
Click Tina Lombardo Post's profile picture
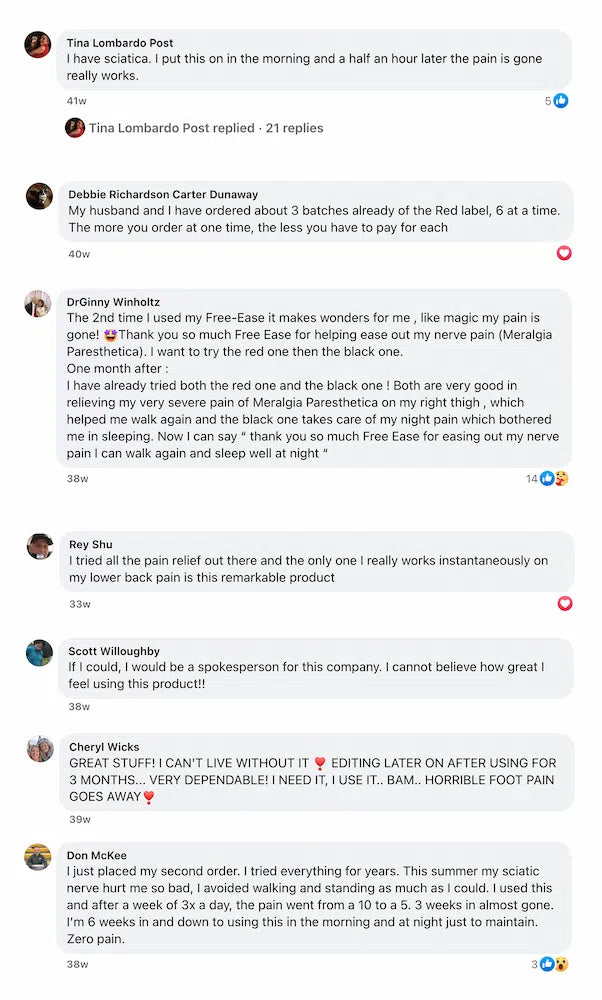point(38,44)
